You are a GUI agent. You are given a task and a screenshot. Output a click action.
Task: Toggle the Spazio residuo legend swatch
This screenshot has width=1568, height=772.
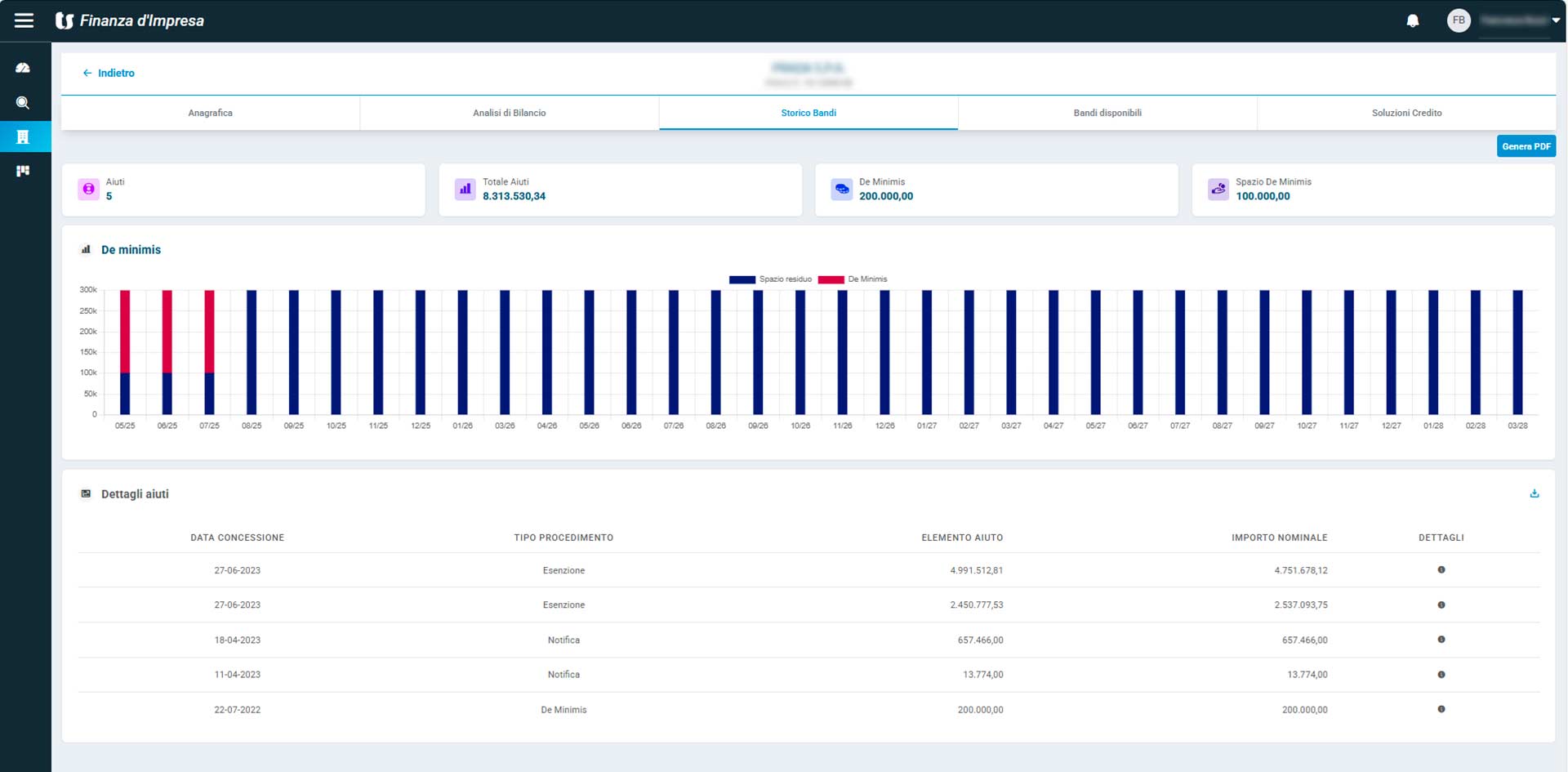coord(742,279)
